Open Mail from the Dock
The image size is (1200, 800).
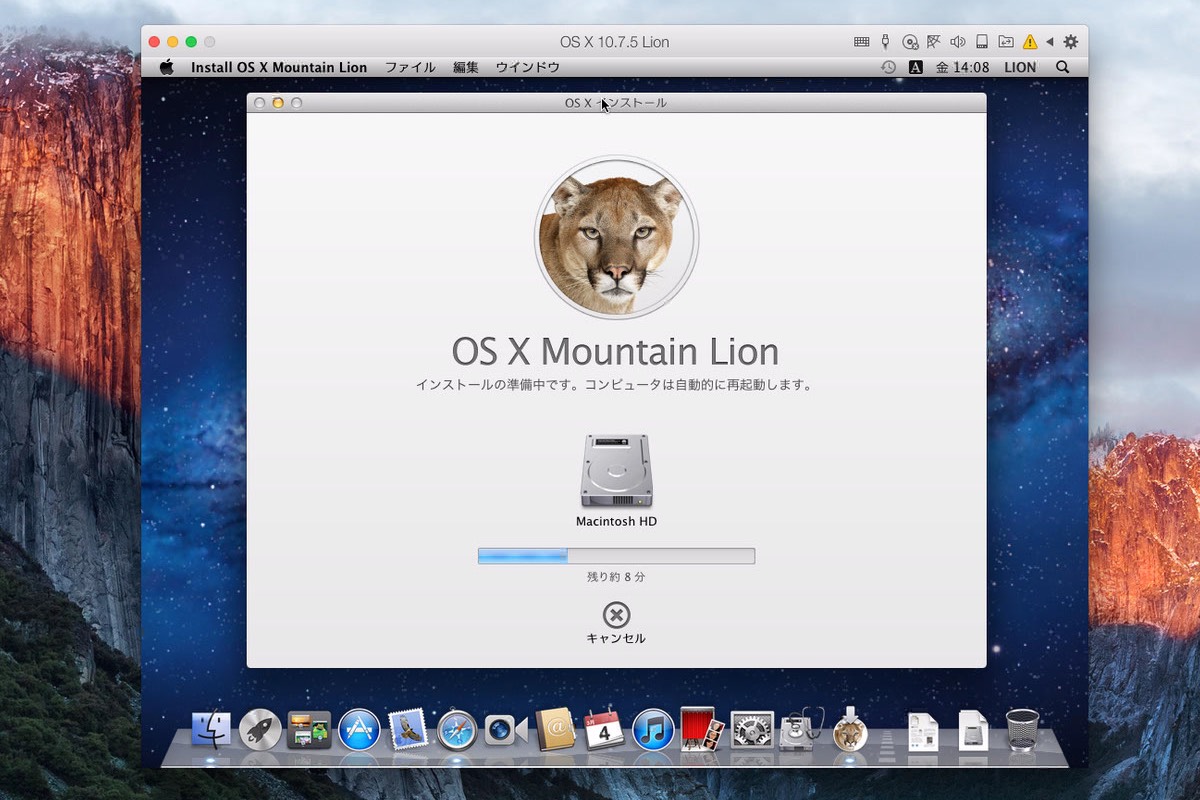[x=408, y=730]
